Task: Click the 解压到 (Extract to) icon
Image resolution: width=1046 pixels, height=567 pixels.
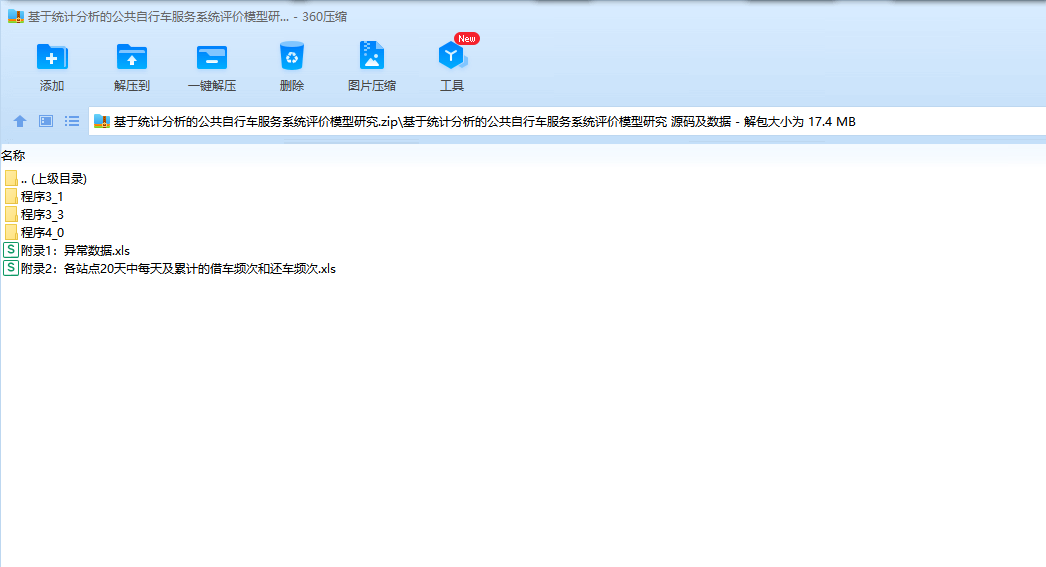Action: pos(131,57)
